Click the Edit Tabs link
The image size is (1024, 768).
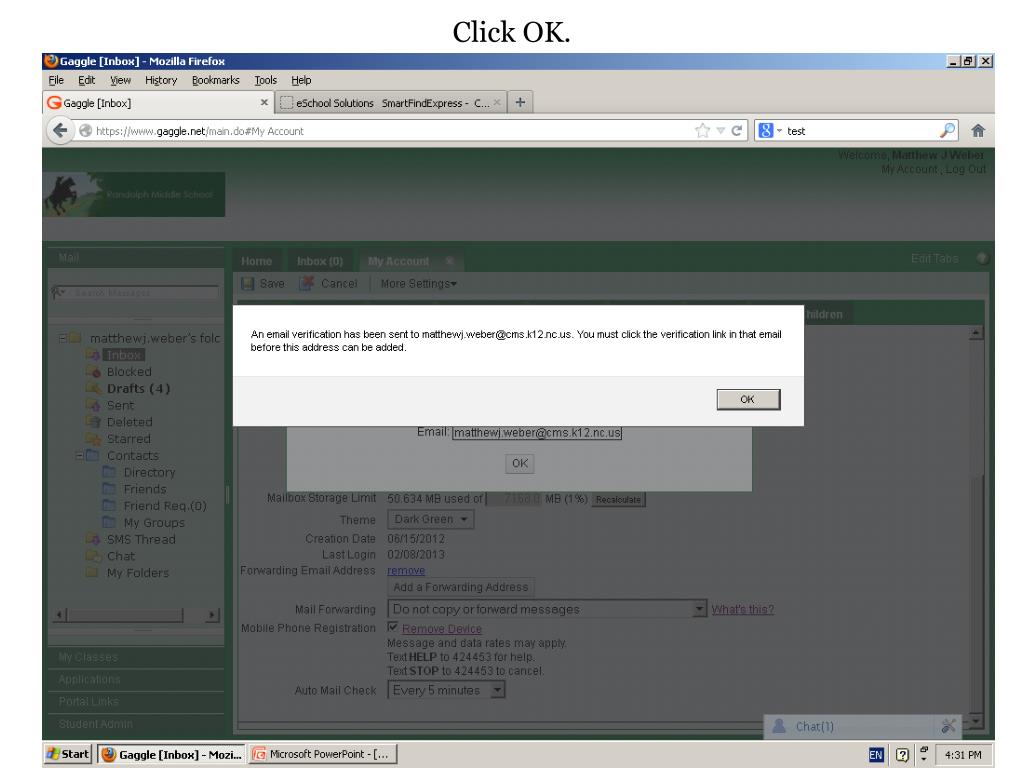[935, 259]
